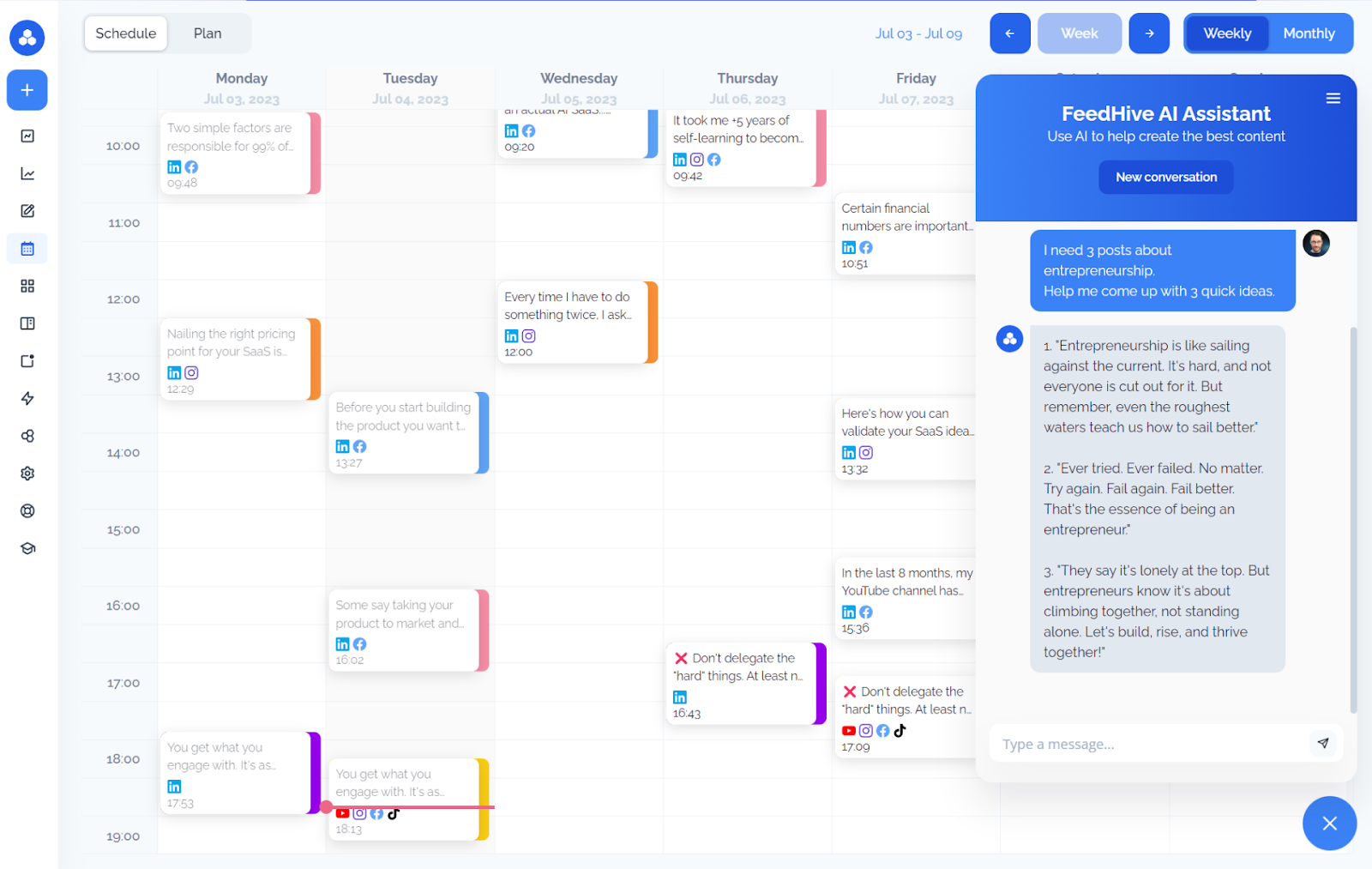Open the Settings gear icon
Screen dimensions: 1372x869
[x=27, y=473]
